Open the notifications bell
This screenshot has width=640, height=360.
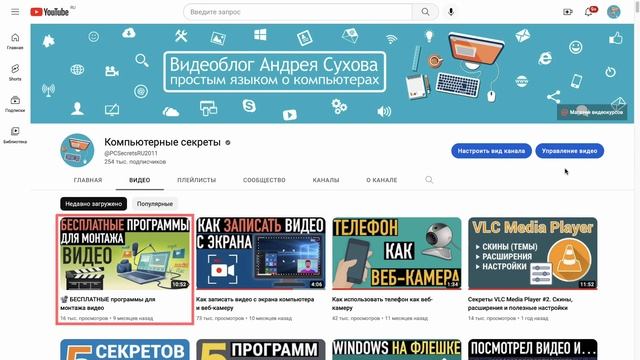(x=588, y=12)
